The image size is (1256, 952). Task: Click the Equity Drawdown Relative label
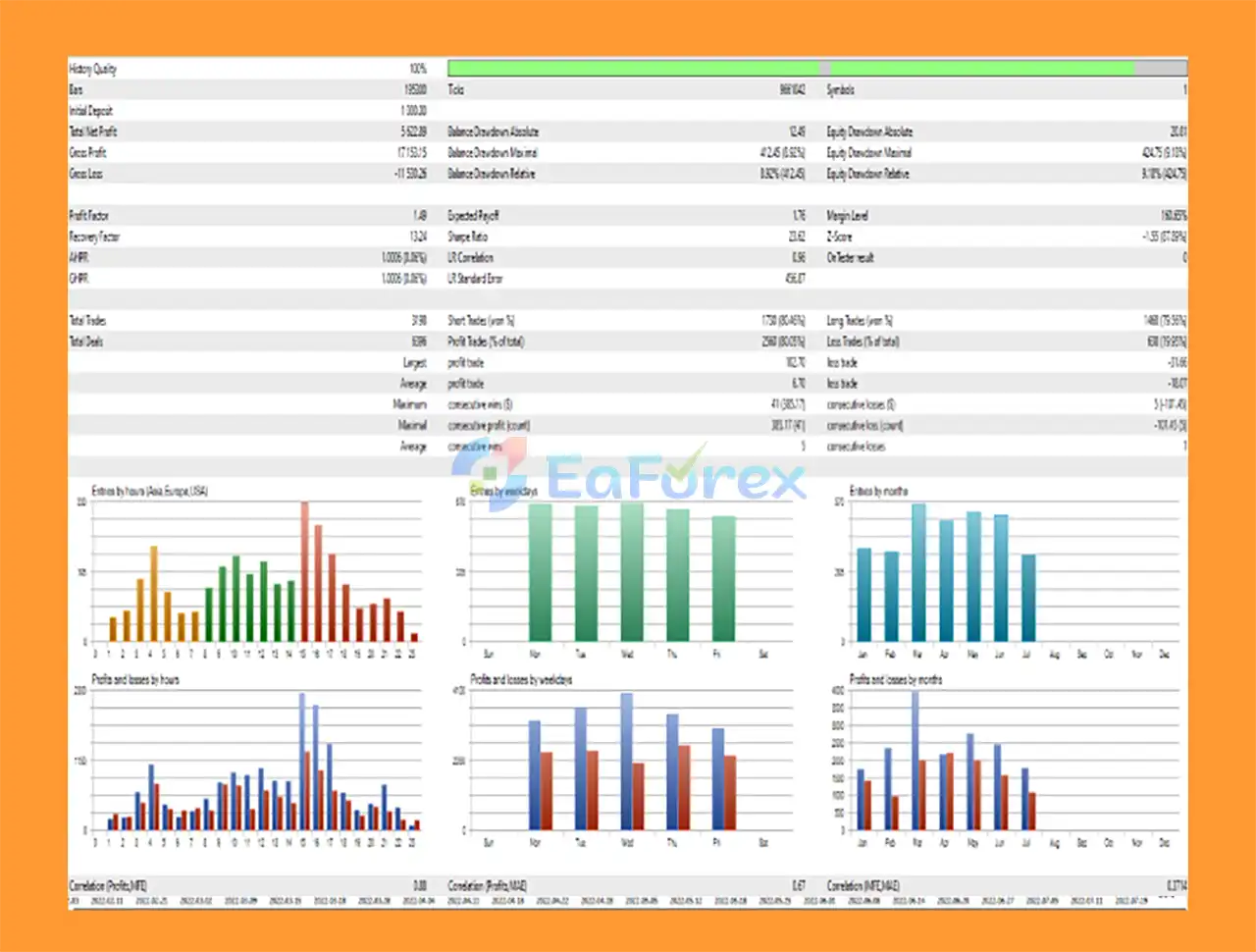867,174
